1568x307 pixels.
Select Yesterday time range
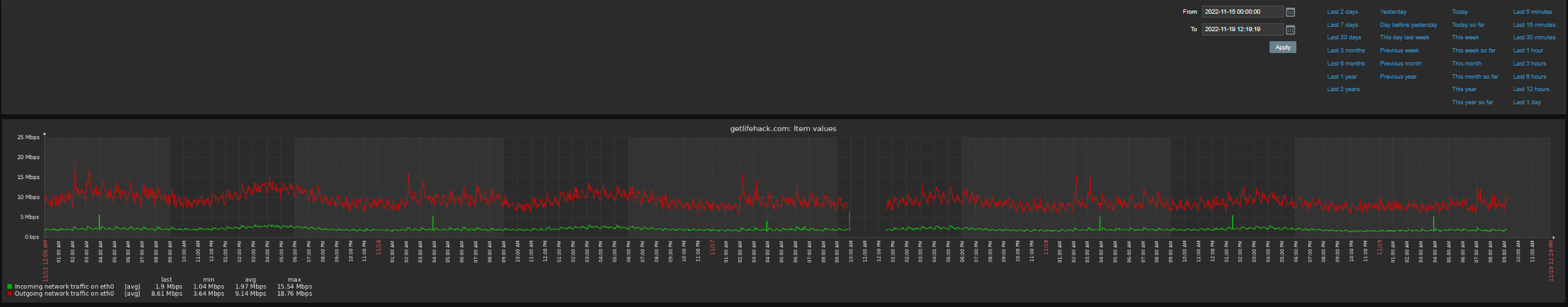click(x=1393, y=12)
